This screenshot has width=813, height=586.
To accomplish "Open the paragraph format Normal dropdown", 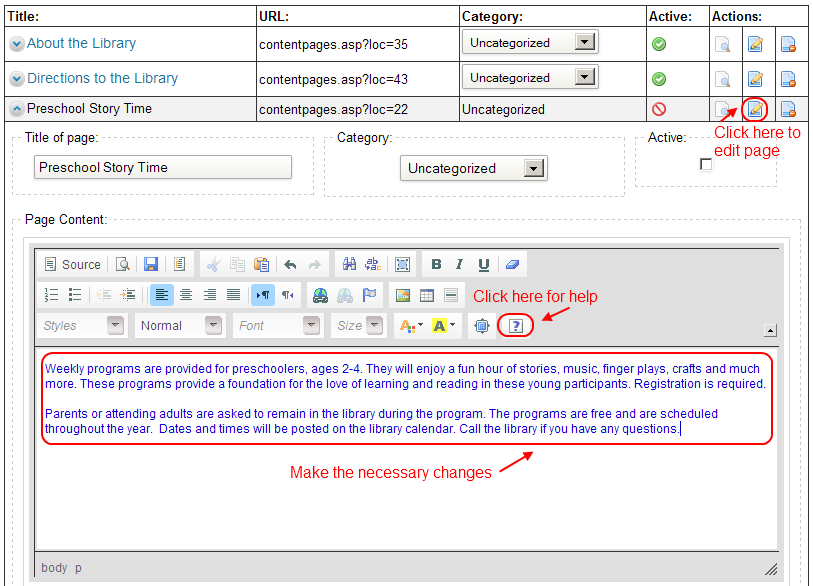I will click(180, 326).
